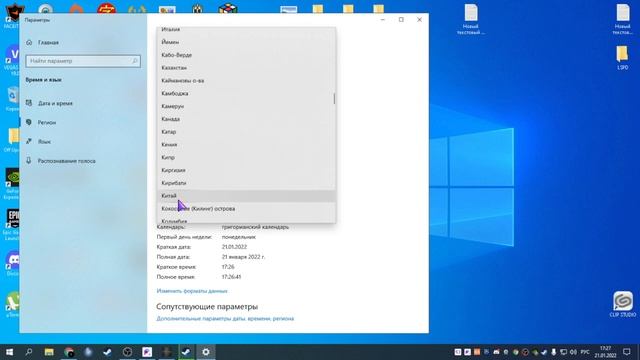The height and width of the screenshot is (360, 640).
Task: Choose Кокосовые (Килинг) острова entry
Action: [246, 209]
